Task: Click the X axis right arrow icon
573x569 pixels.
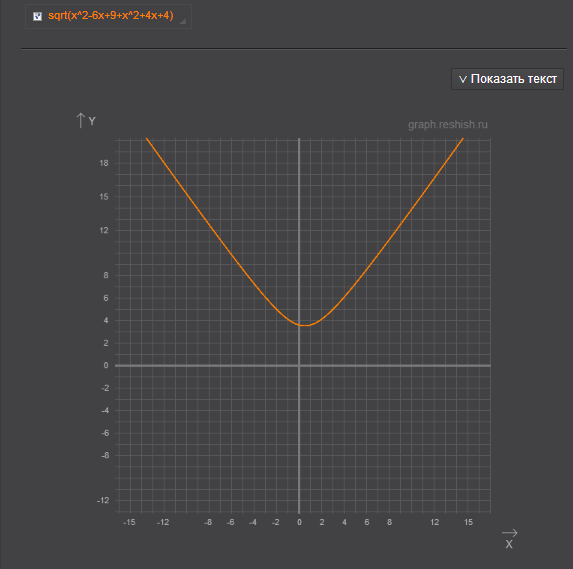Action: [x=509, y=533]
